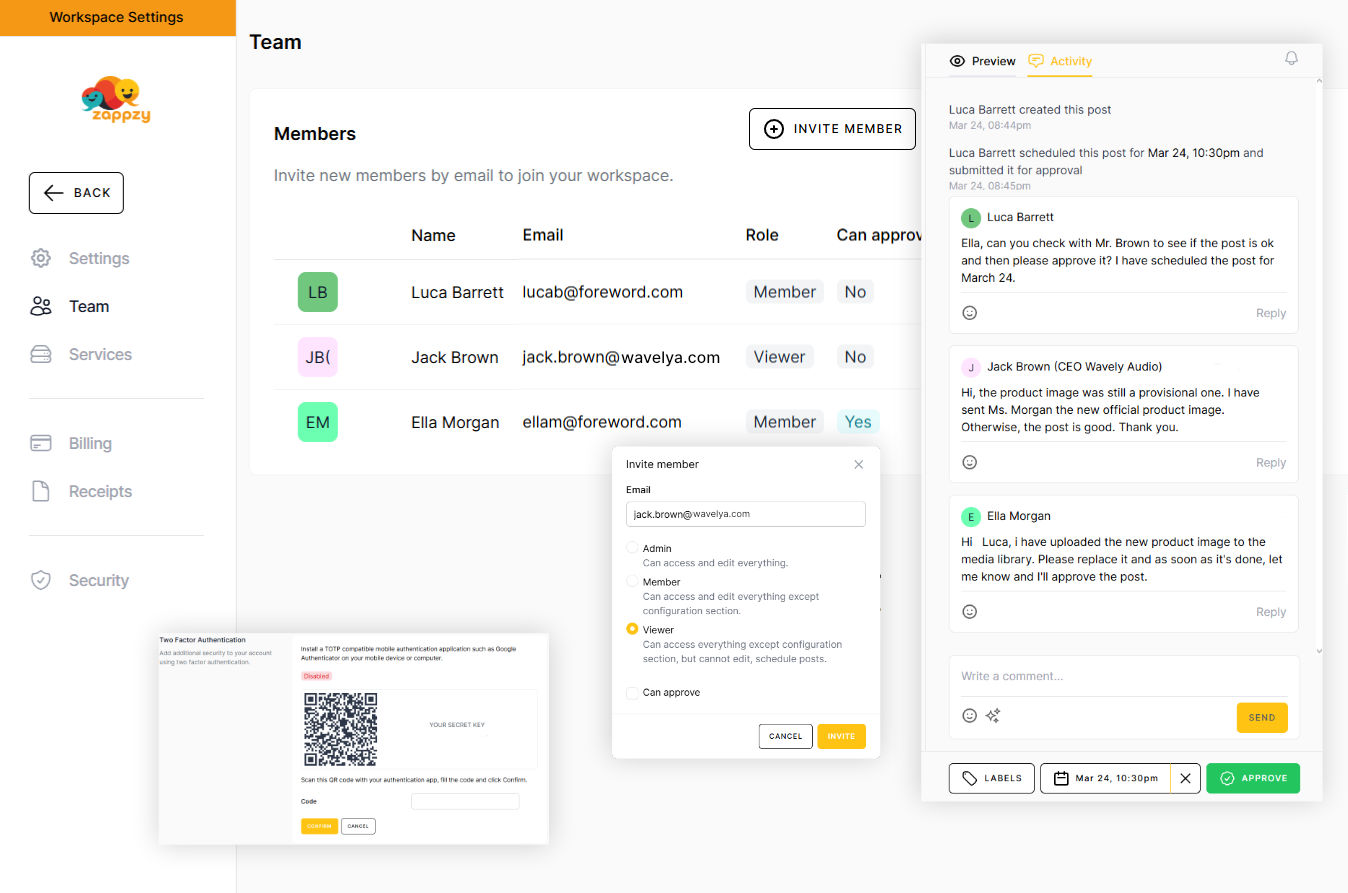
Task: Switch to the Preview tab
Action: click(x=982, y=61)
